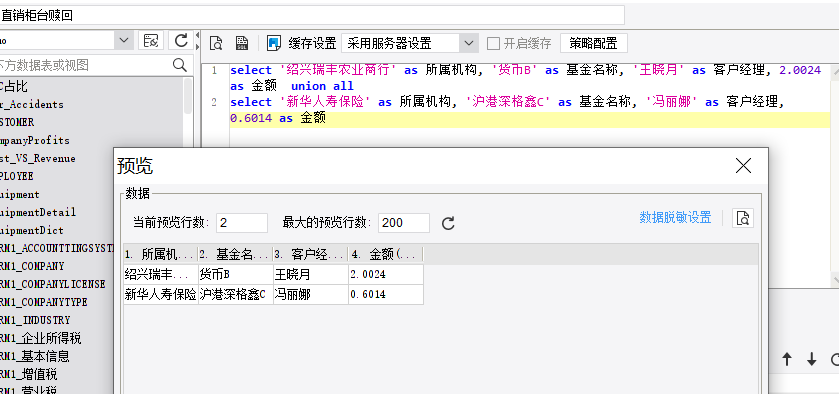This screenshot has height=394, width=839.
Task: Click the cell 0.6014
Action: click(386, 294)
